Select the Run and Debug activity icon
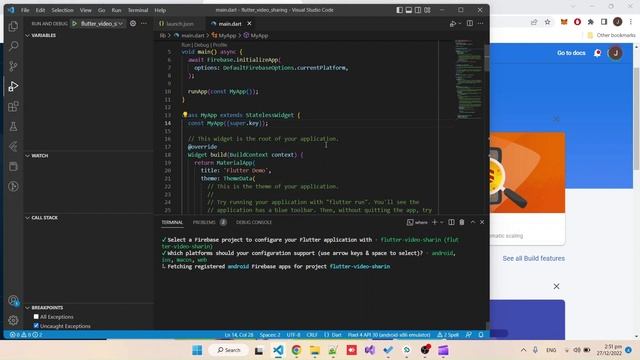The height and width of the screenshot is (360, 640). point(13,86)
